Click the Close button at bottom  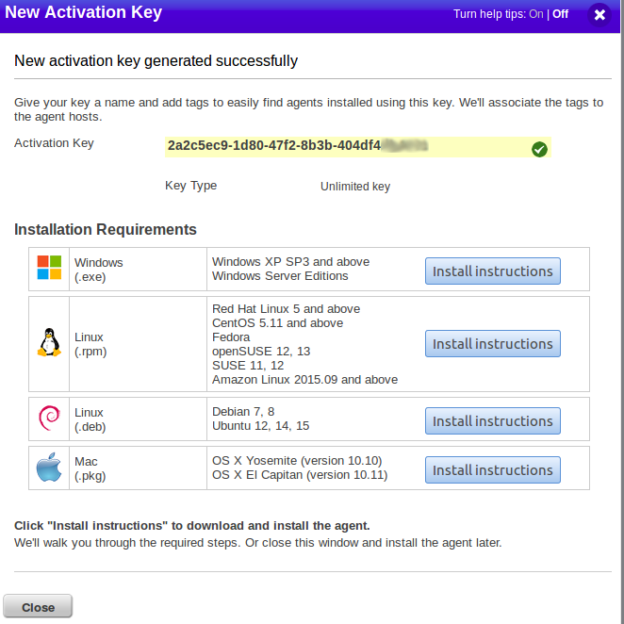38,607
